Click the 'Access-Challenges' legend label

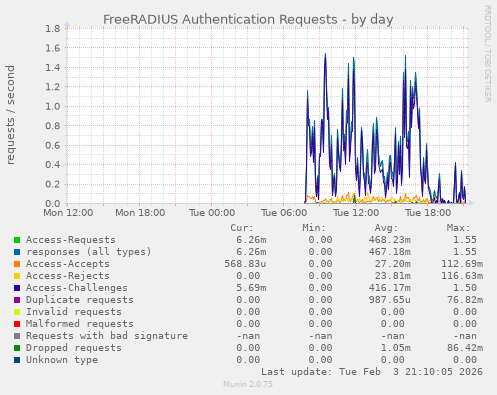(77, 288)
